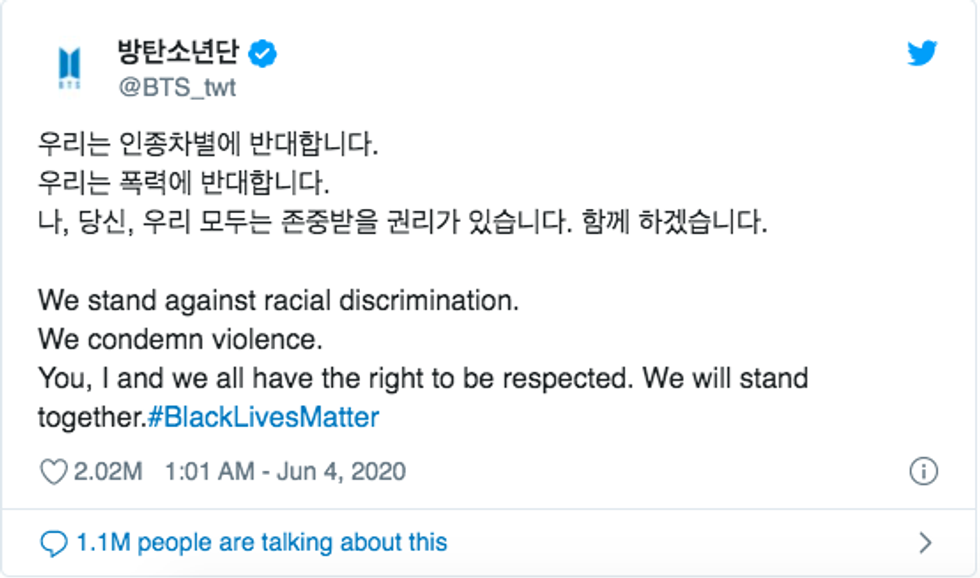980x578 pixels.
Task: Like the tweet with the heart icon
Action: pyautogui.click(x=52, y=471)
